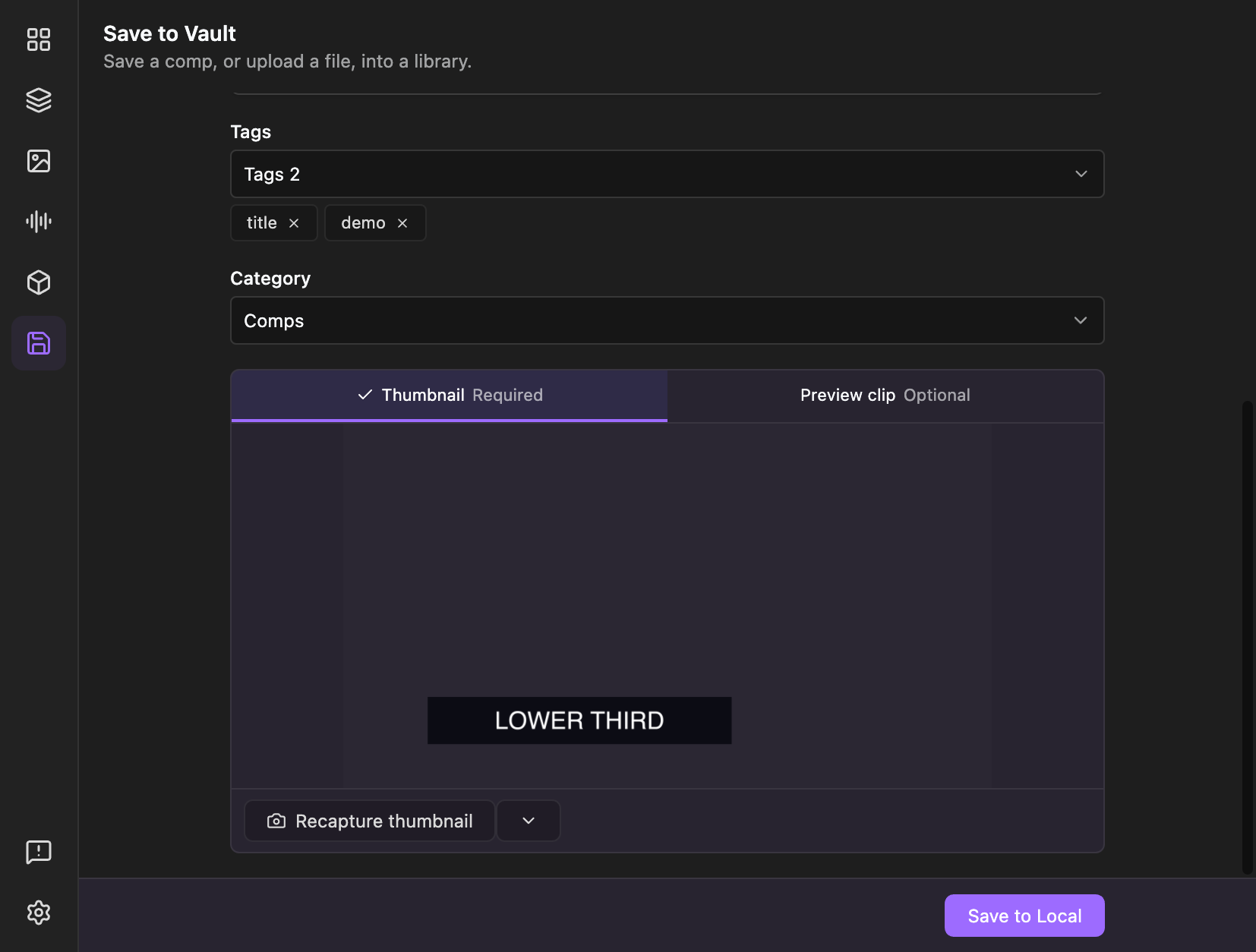Click the Tags label

(251, 132)
